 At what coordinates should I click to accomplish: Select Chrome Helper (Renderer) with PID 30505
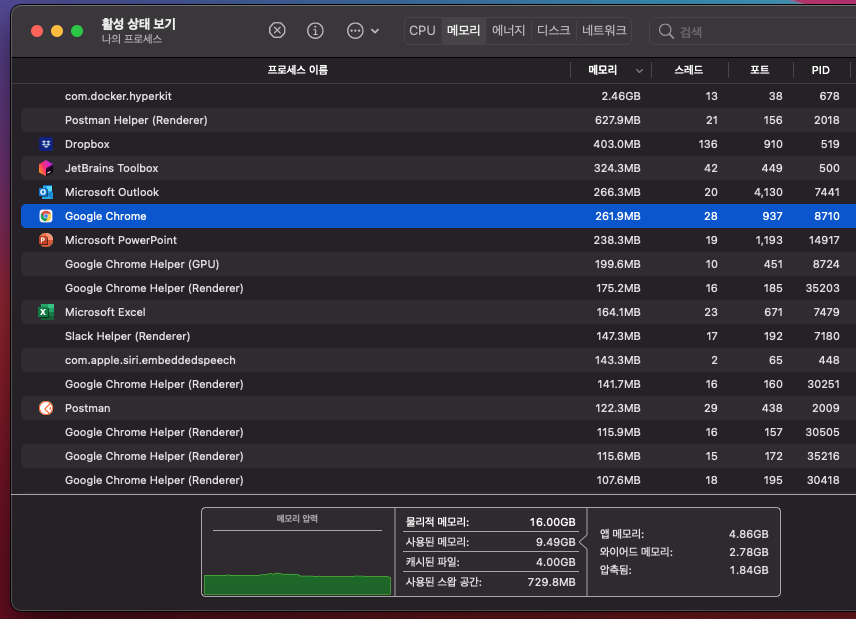coord(438,432)
